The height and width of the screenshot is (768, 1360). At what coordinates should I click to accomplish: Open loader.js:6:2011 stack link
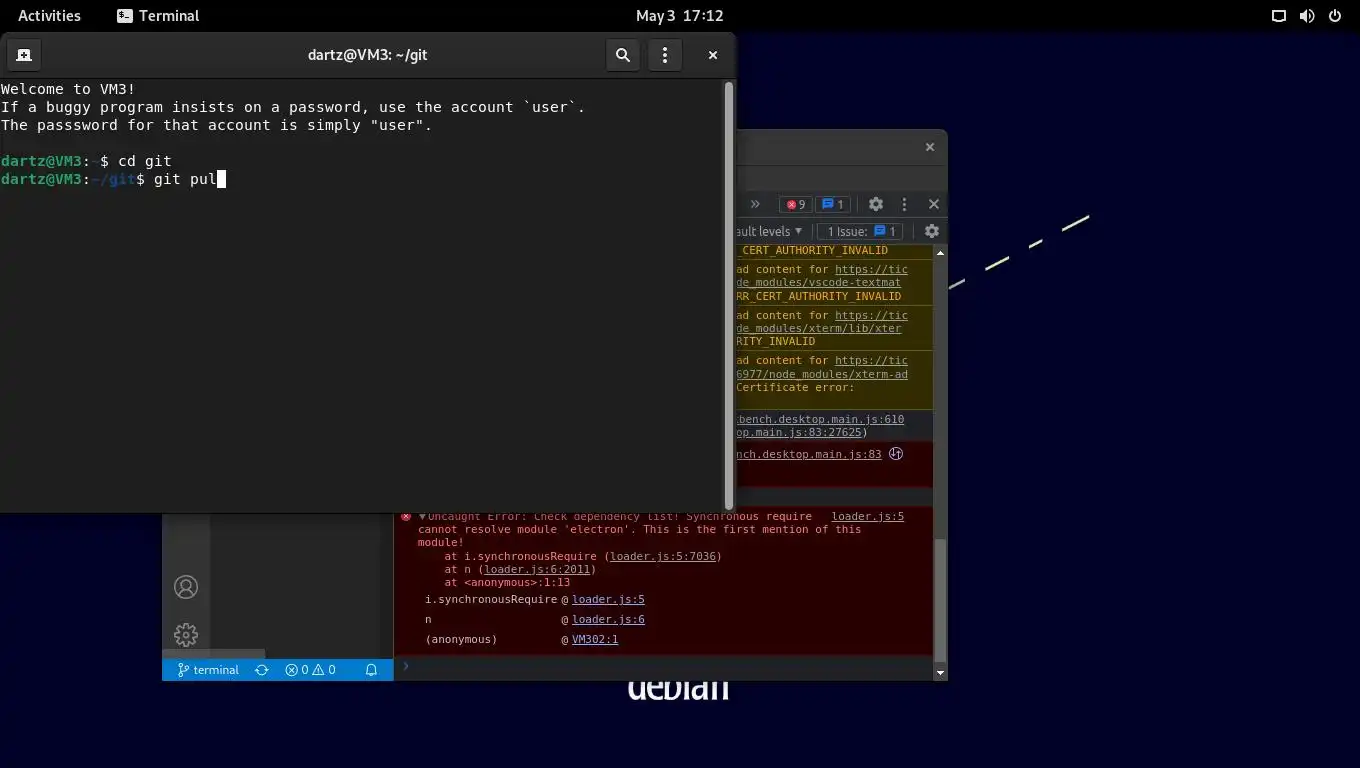tap(537, 569)
